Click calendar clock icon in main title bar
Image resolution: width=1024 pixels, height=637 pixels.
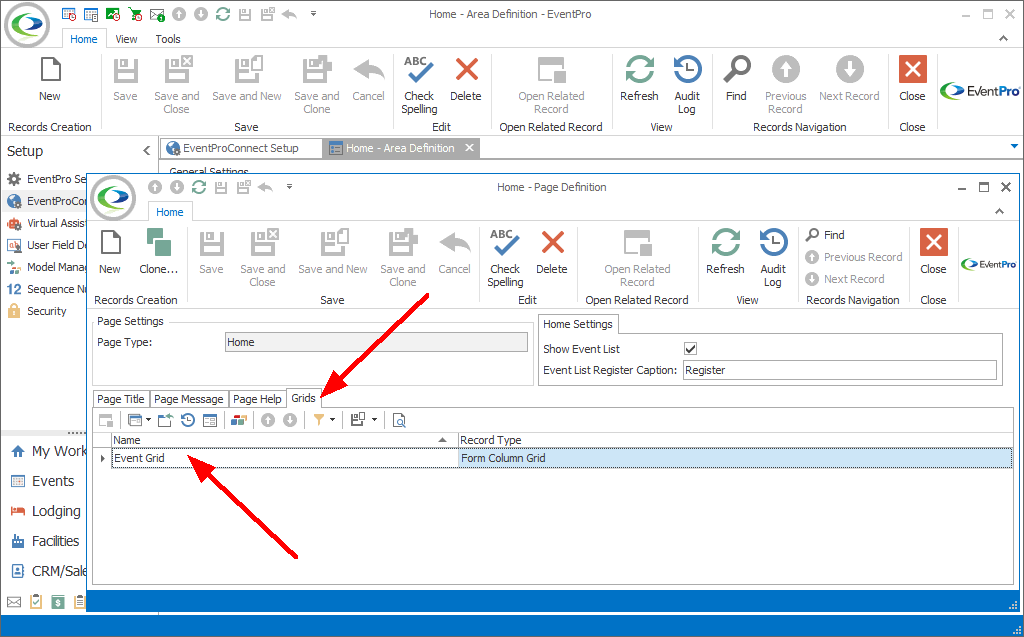[69, 14]
